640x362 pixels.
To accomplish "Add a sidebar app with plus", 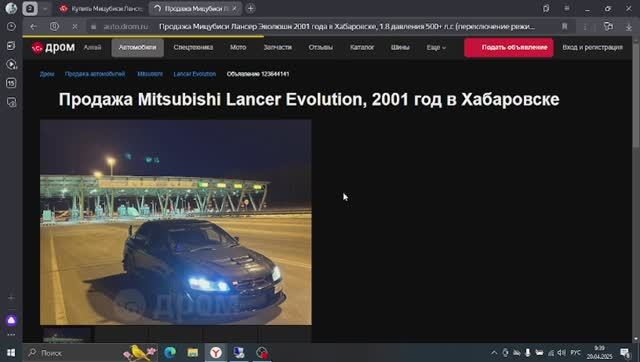I will tap(11, 298).
